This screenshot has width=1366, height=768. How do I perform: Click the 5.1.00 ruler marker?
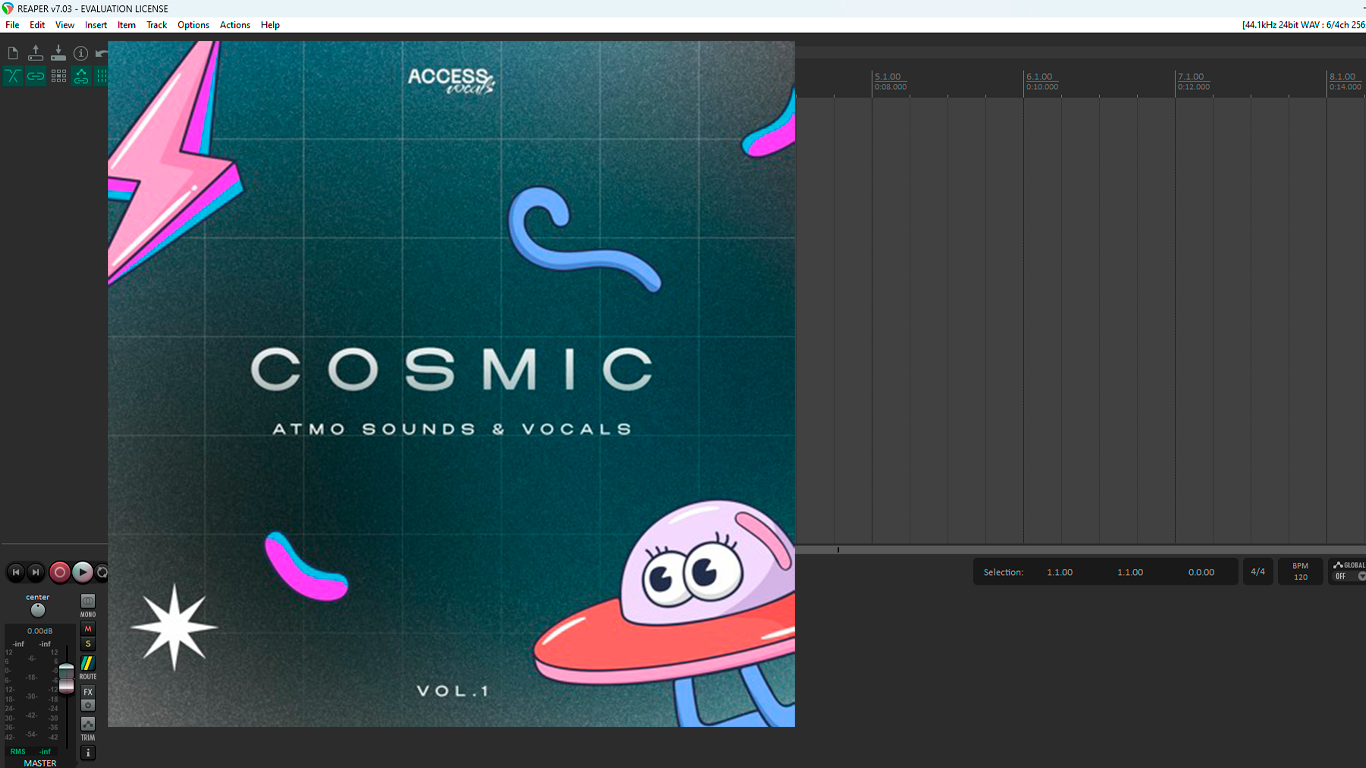click(x=887, y=77)
